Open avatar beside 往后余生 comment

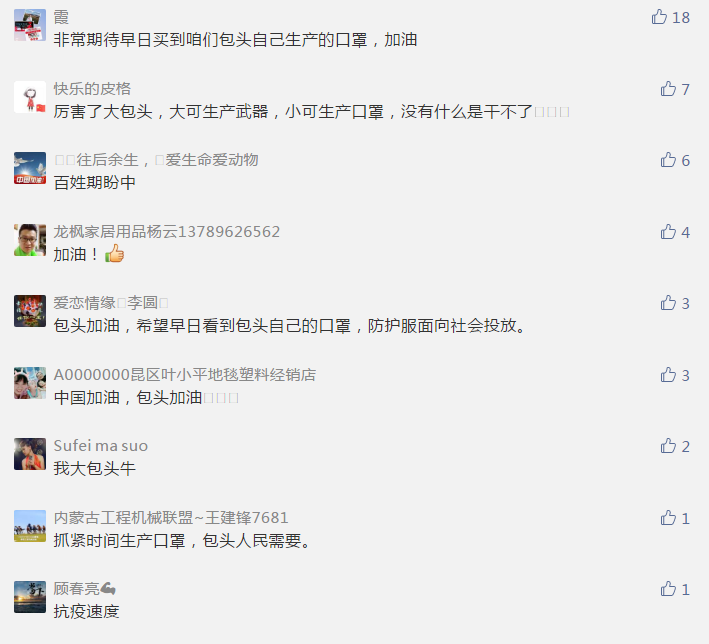[x=30, y=168]
